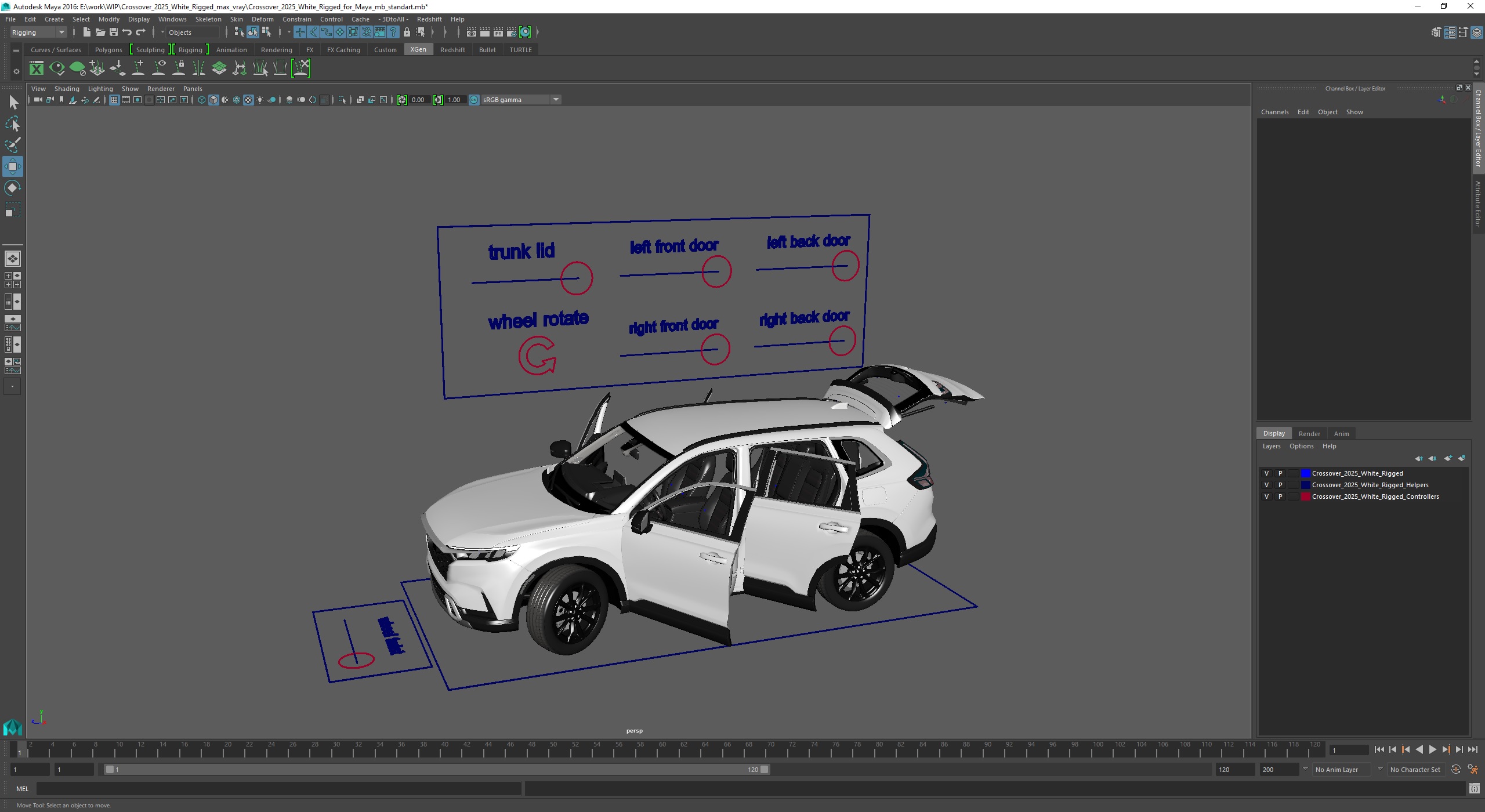Toggle playback P of Controllers layer

[1280, 496]
